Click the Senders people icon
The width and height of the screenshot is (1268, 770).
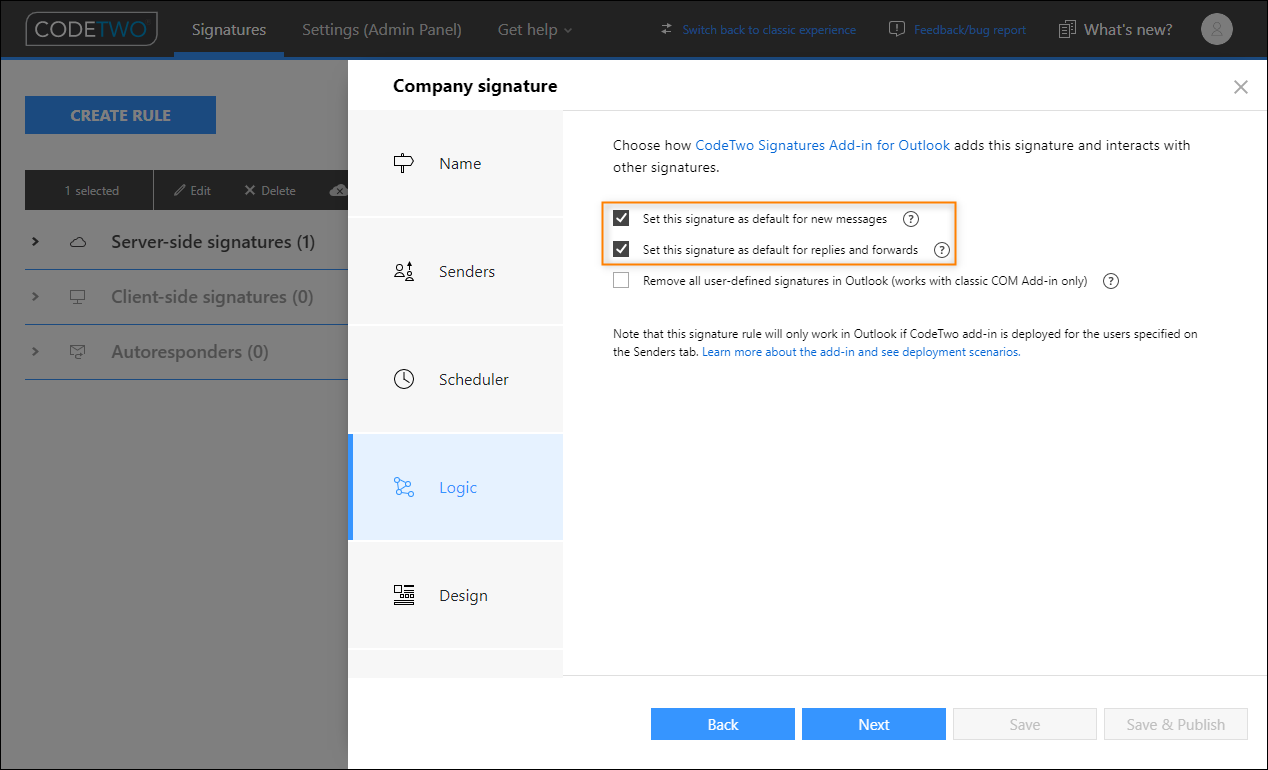coord(404,271)
